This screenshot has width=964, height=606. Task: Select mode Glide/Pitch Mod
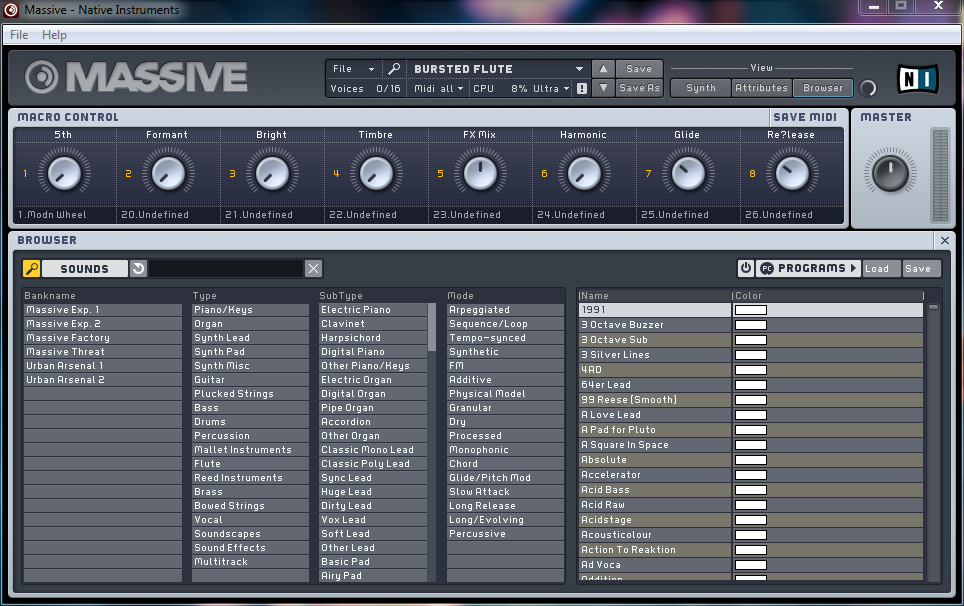(505, 478)
